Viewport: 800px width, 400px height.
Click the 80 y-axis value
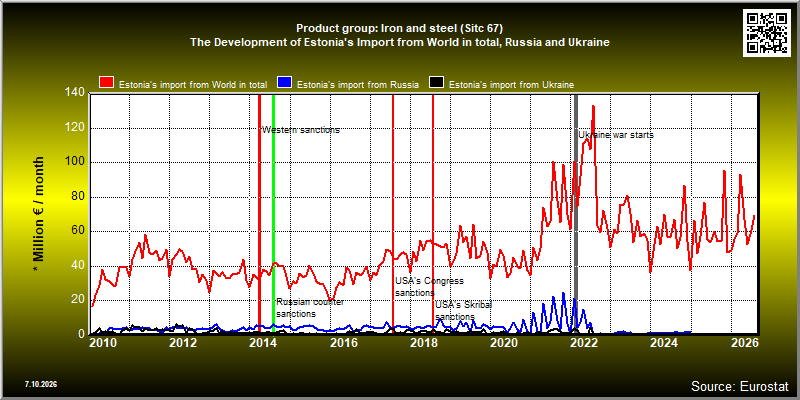click(79, 197)
